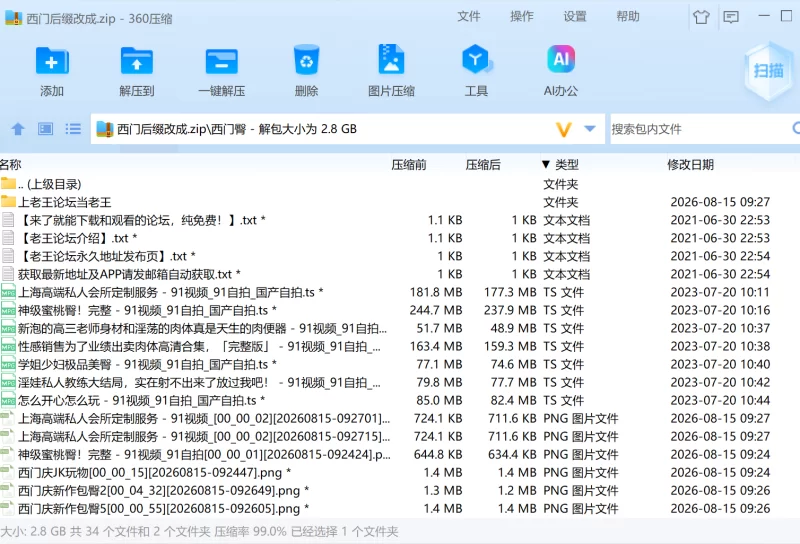Click the 删除 recycle-bin icon

pyautogui.click(x=306, y=60)
